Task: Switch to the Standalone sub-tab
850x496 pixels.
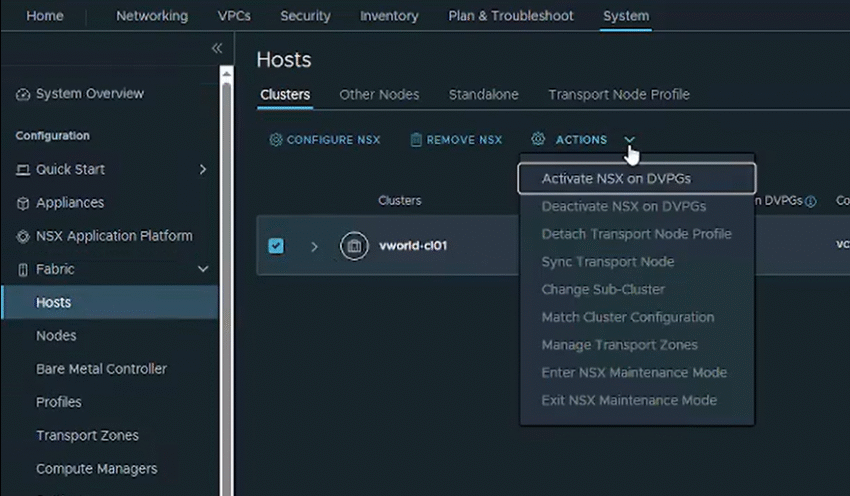Action: pyautogui.click(x=484, y=94)
